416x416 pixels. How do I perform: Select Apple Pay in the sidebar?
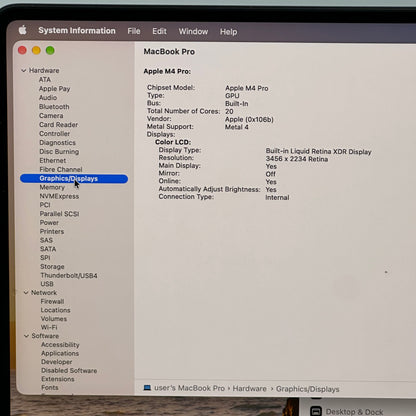point(54,89)
